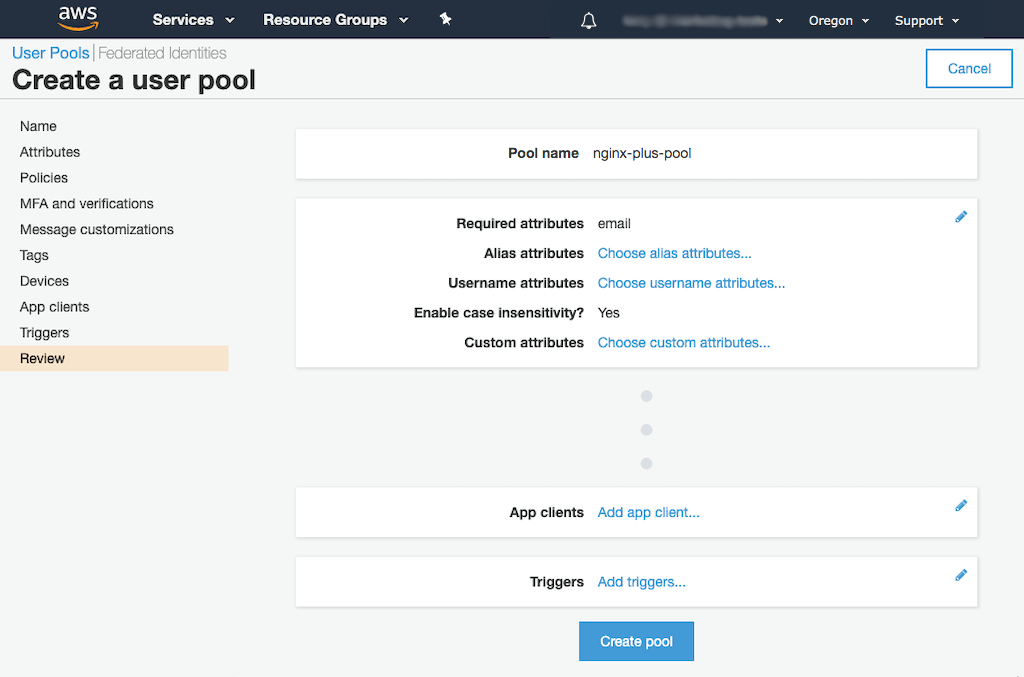Open the Resource Groups dropdown
This screenshot has height=677, width=1024.
pyautogui.click(x=335, y=20)
